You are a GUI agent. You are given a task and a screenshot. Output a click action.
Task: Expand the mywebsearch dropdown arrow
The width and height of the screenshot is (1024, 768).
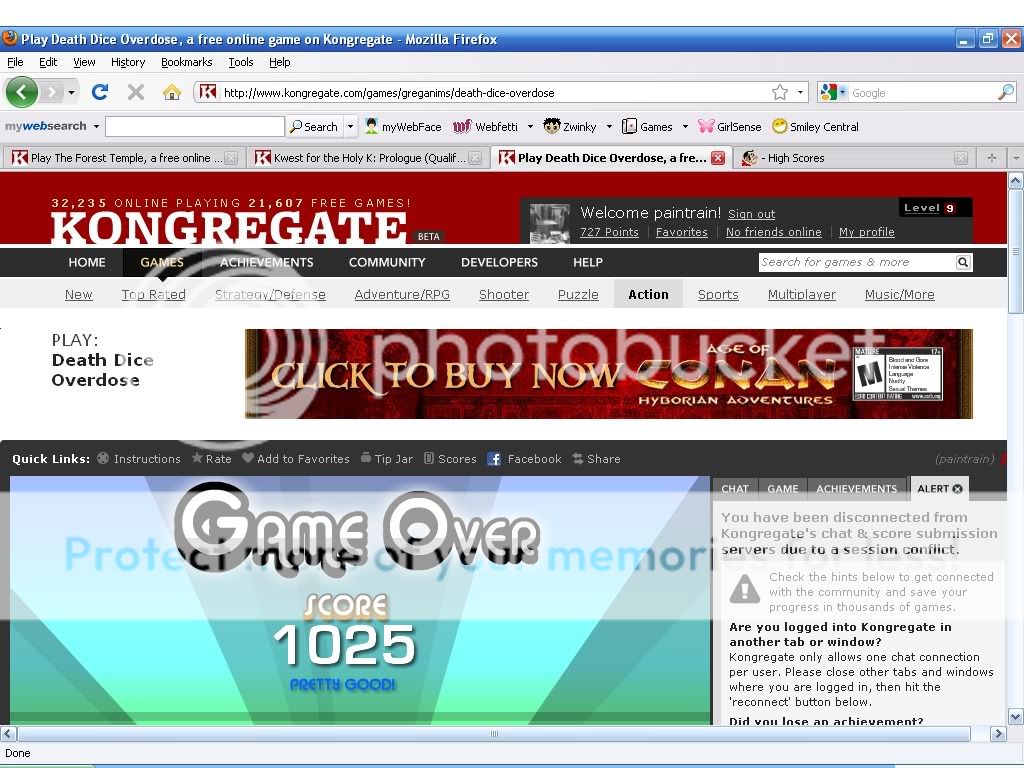tap(96, 126)
